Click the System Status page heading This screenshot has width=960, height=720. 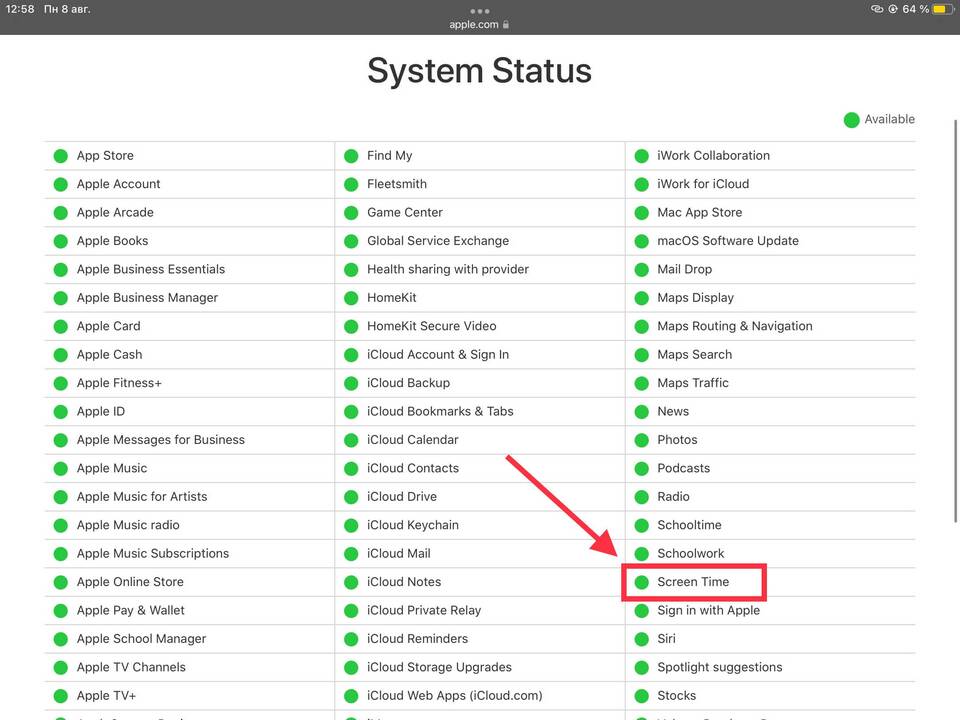[479, 70]
